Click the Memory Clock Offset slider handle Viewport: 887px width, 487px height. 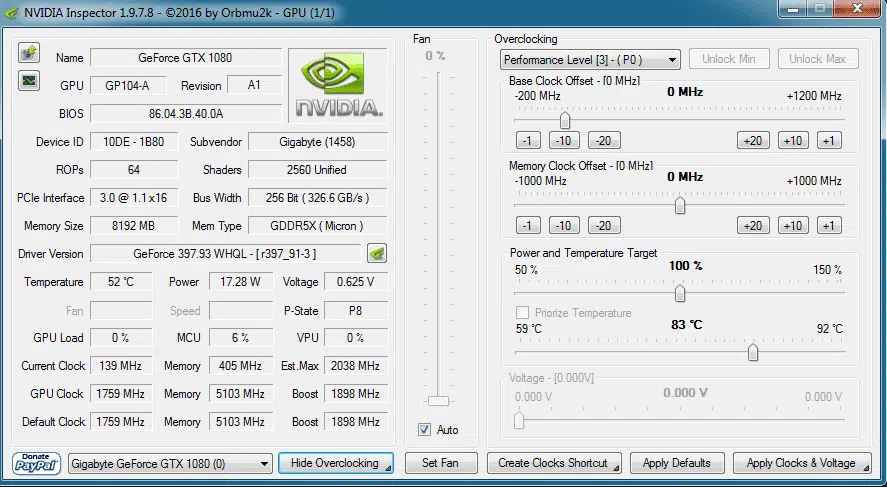(x=680, y=205)
